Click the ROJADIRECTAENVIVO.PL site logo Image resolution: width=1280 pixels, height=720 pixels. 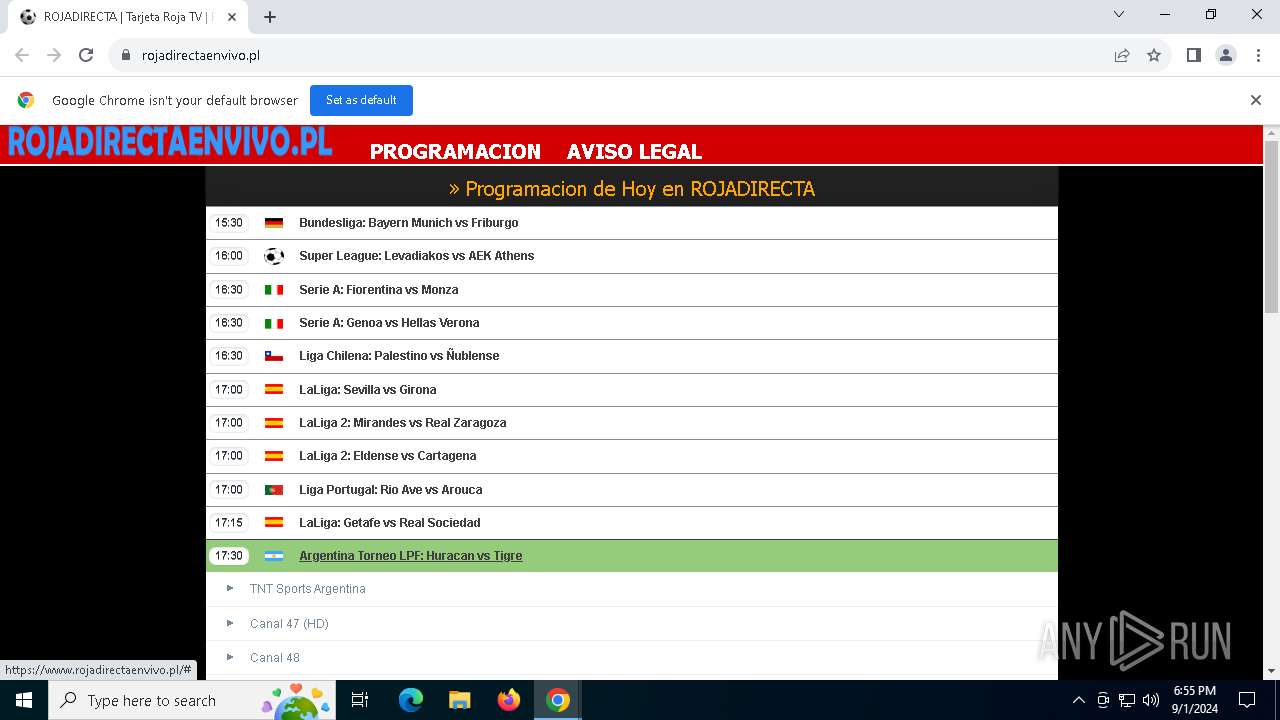(x=170, y=142)
